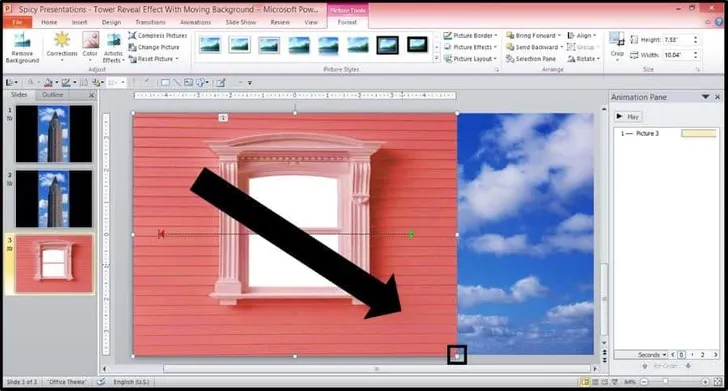
Task: Apply the black double frame picture style
Action: (x=387, y=45)
